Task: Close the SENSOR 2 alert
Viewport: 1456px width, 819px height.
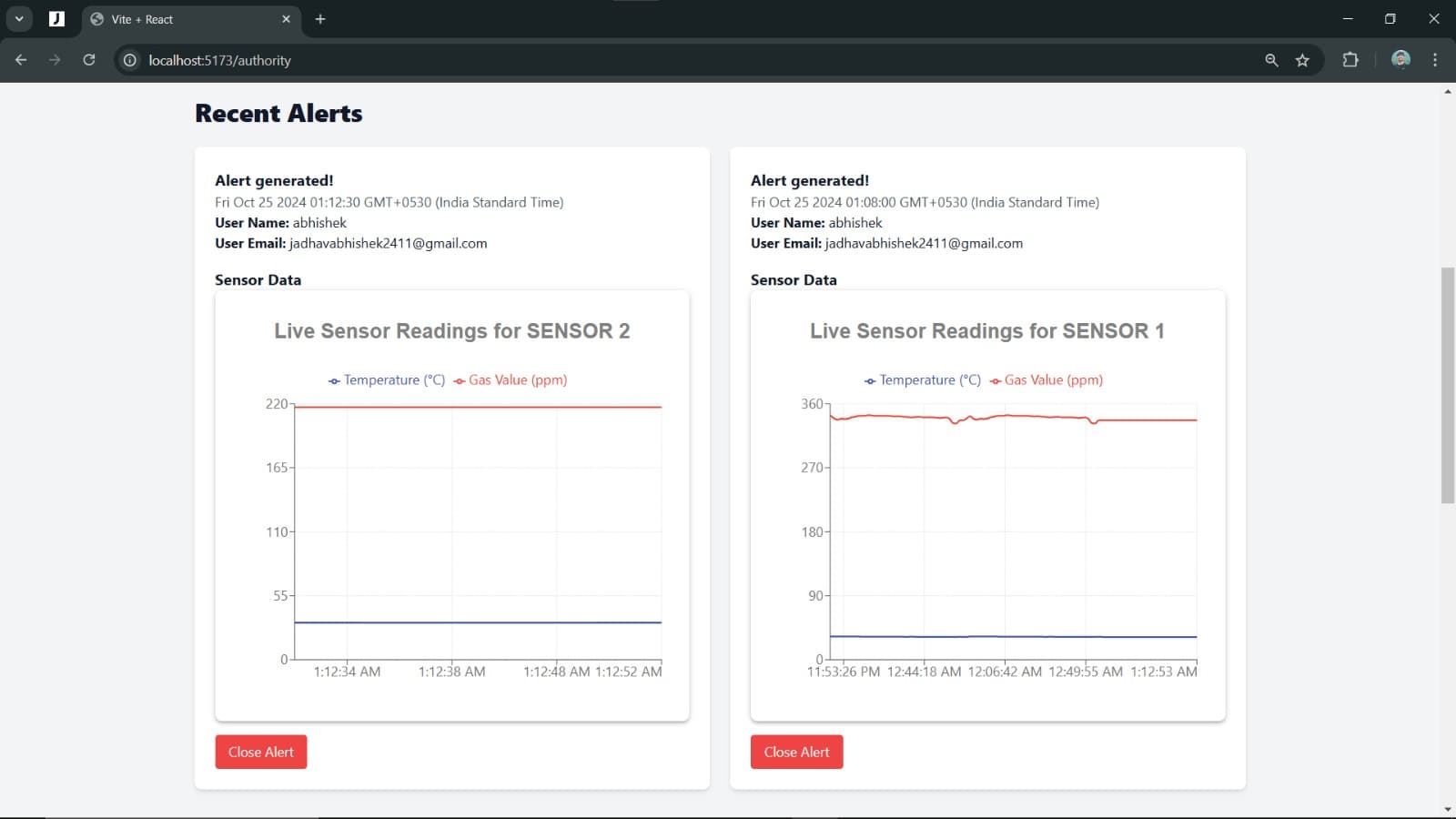Action: pos(261,752)
